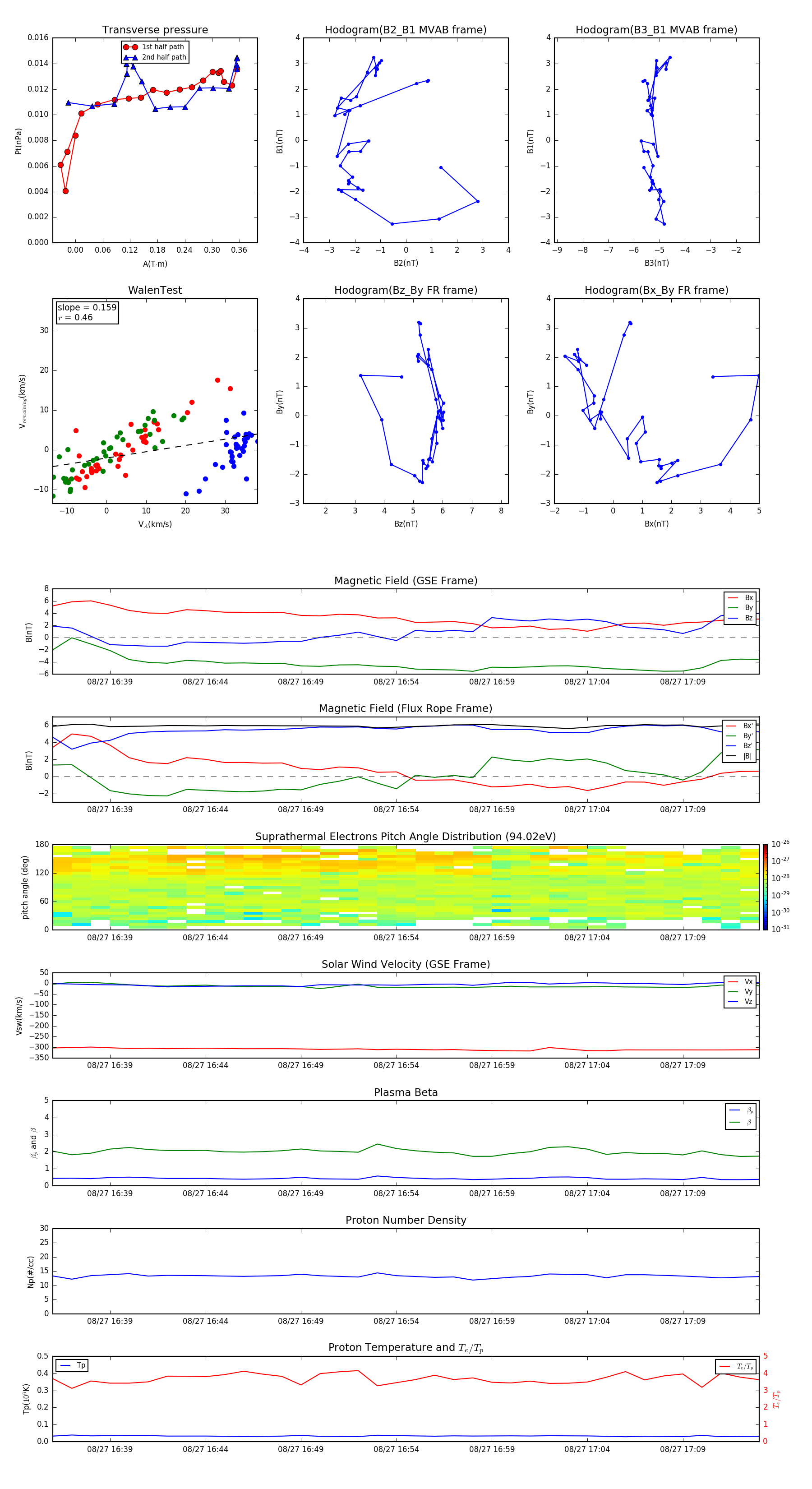This screenshot has width=812, height=1489.
Task: Click the "Magnetic Field (Flux Rope Frame)" title
Action: pos(406,709)
